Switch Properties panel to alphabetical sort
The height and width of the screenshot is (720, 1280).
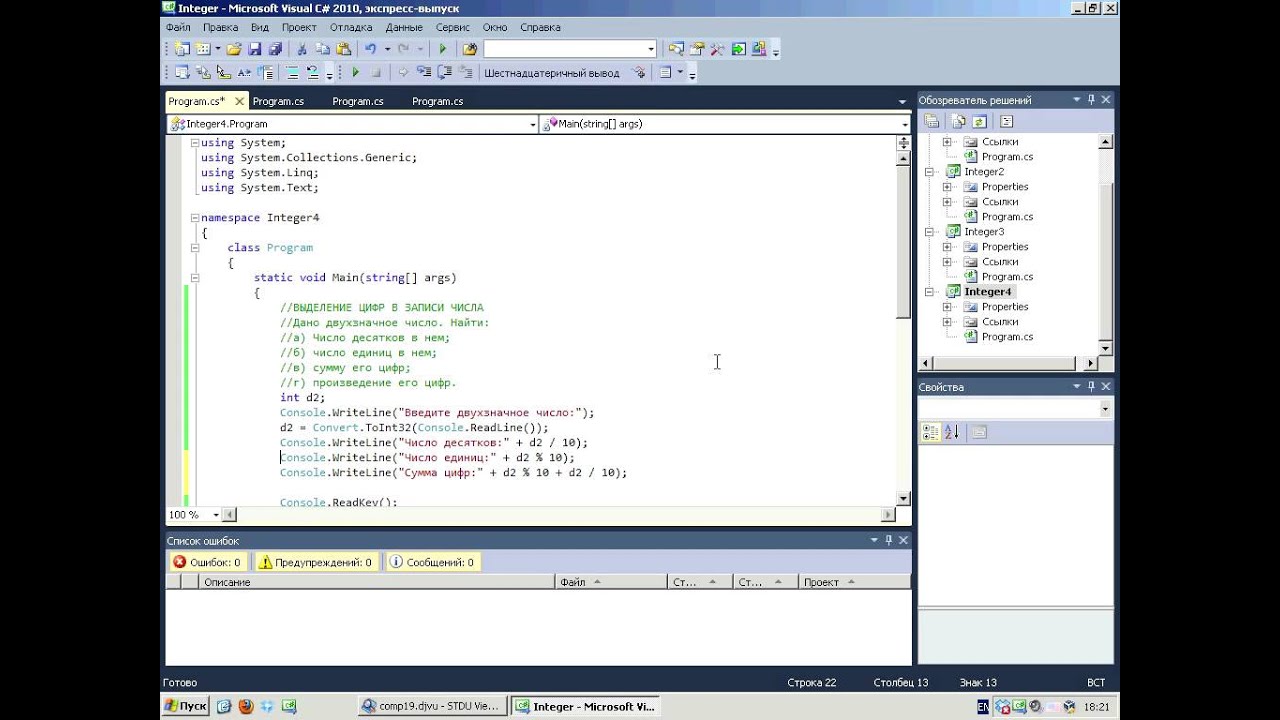(951, 432)
